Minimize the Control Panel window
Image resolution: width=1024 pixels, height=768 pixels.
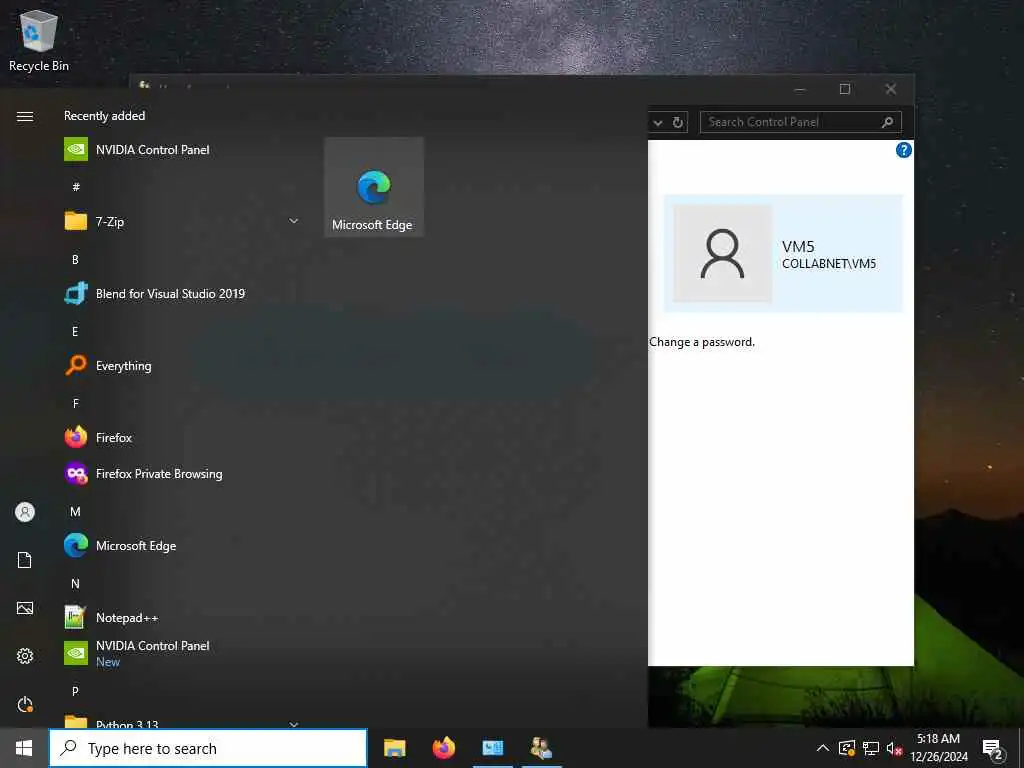(800, 89)
